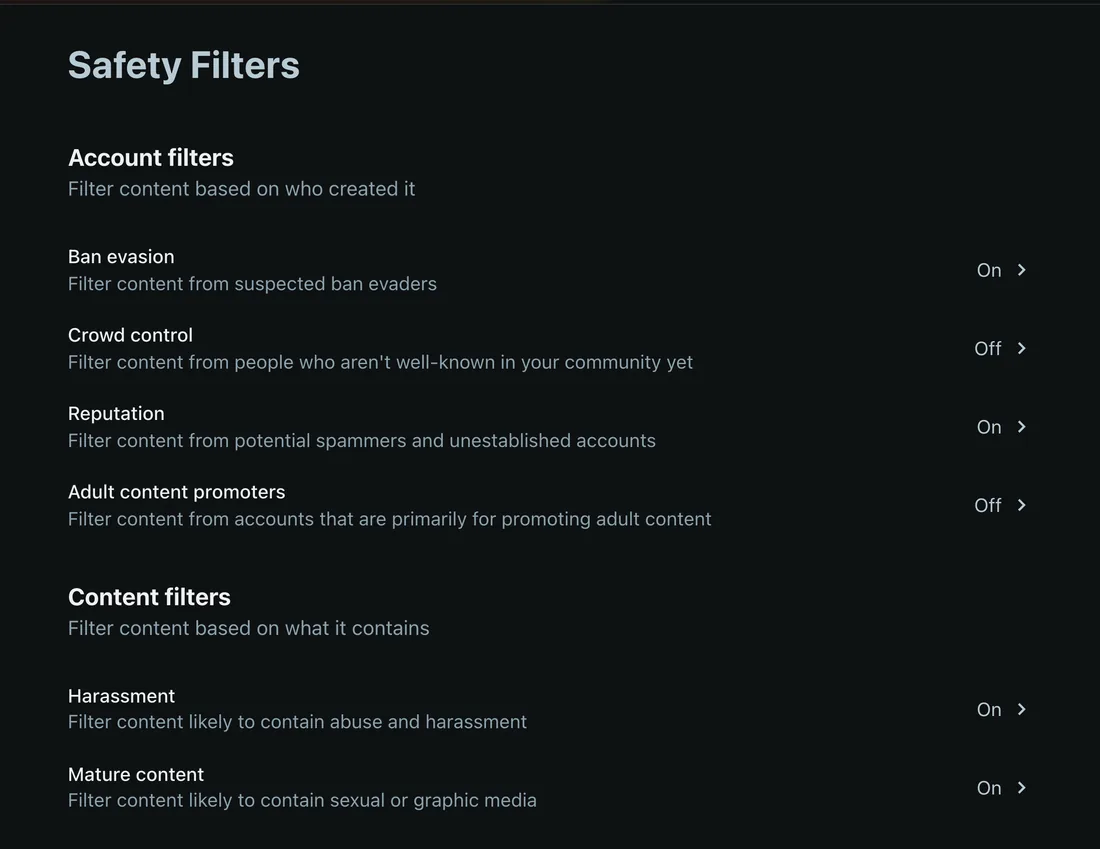This screenshot has width=1100, height=849.
Task: Select the Crowd control setting title
Action: 130,335
